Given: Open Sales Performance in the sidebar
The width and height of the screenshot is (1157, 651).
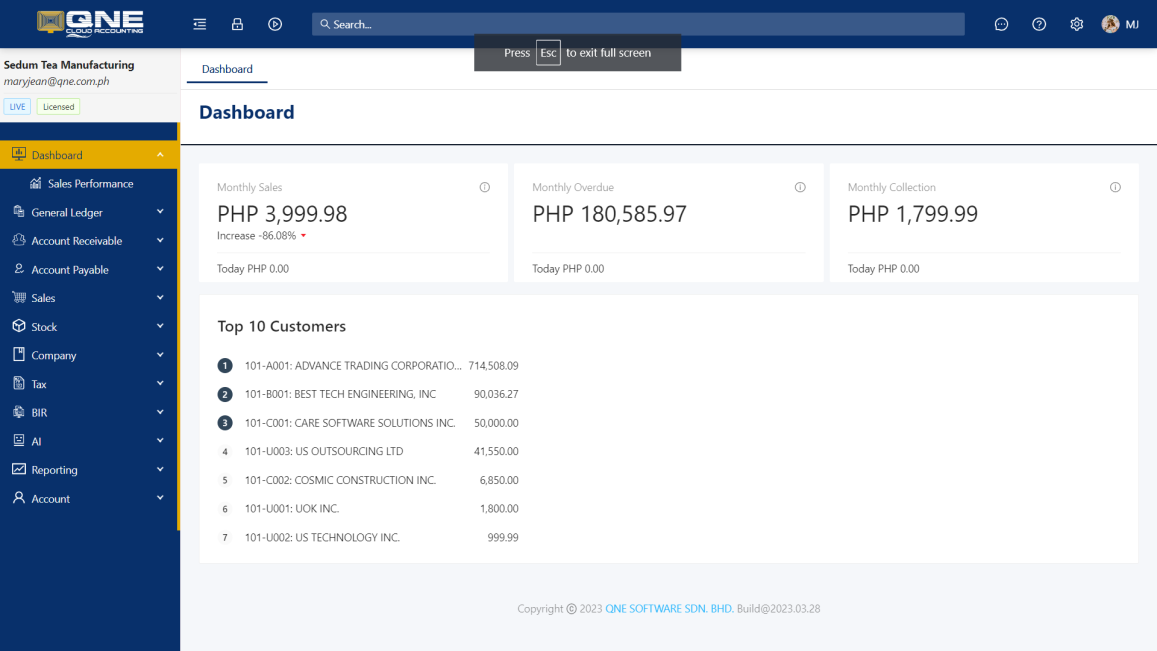Looking at the screenshot, I should (x=89, y=184).
